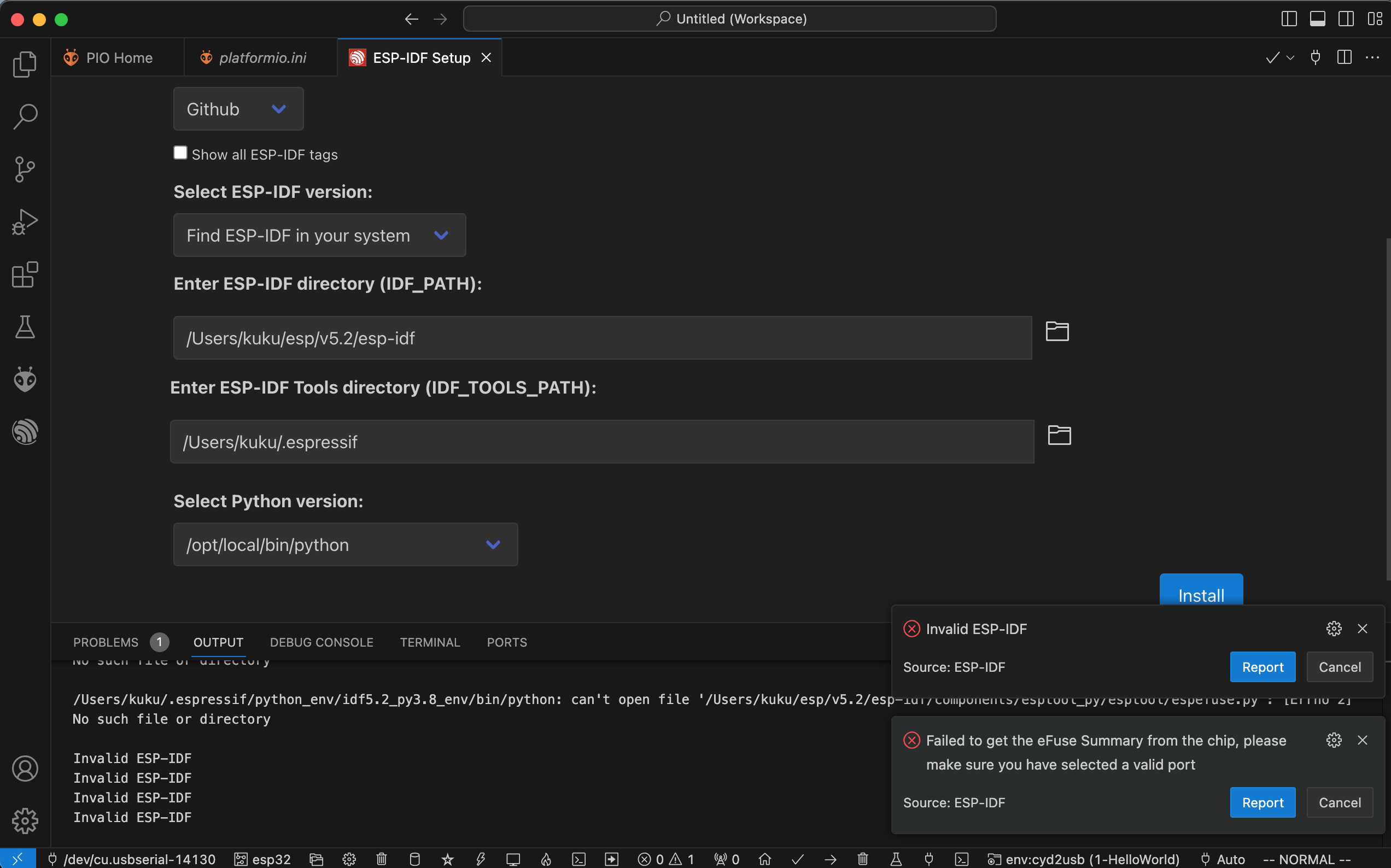Click the SDK configuration gear in the status bar
1391x868 pixels.
349,859
